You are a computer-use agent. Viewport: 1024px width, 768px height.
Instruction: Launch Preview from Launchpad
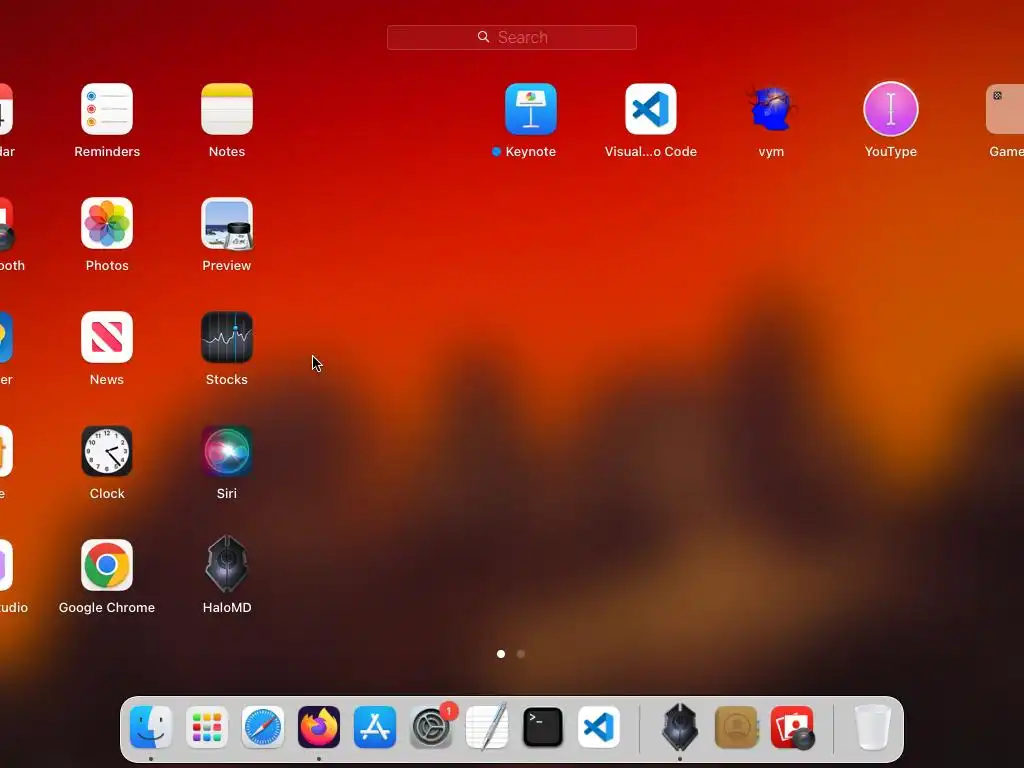(227, 223)
